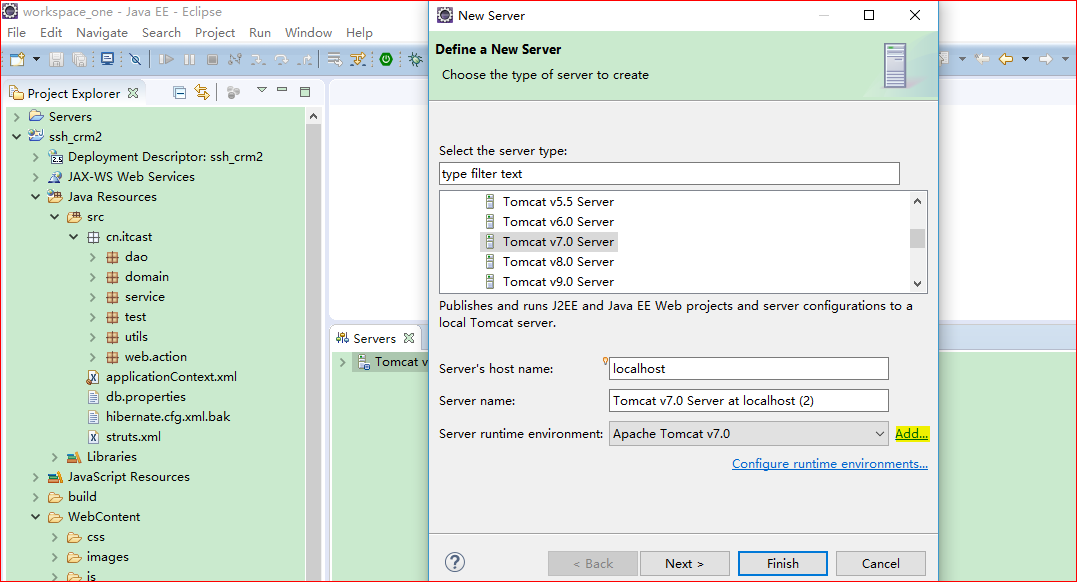Minimize the Project Explorer panel

tap(282, 90)
